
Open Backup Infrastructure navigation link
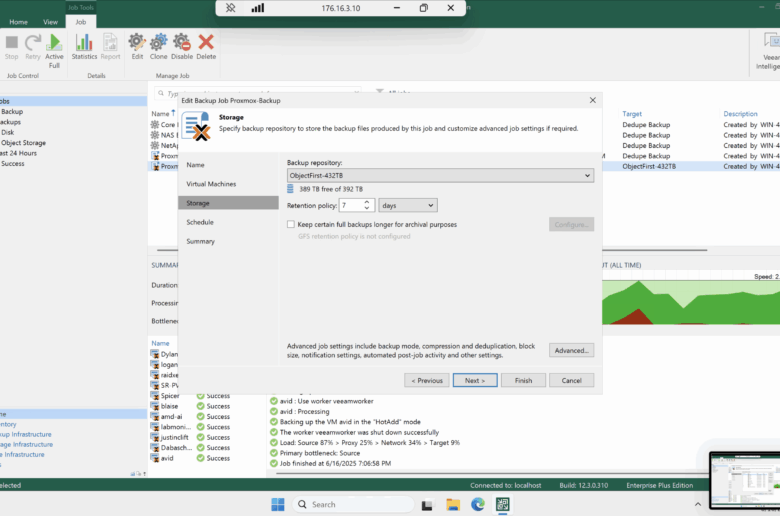point(26,434)
